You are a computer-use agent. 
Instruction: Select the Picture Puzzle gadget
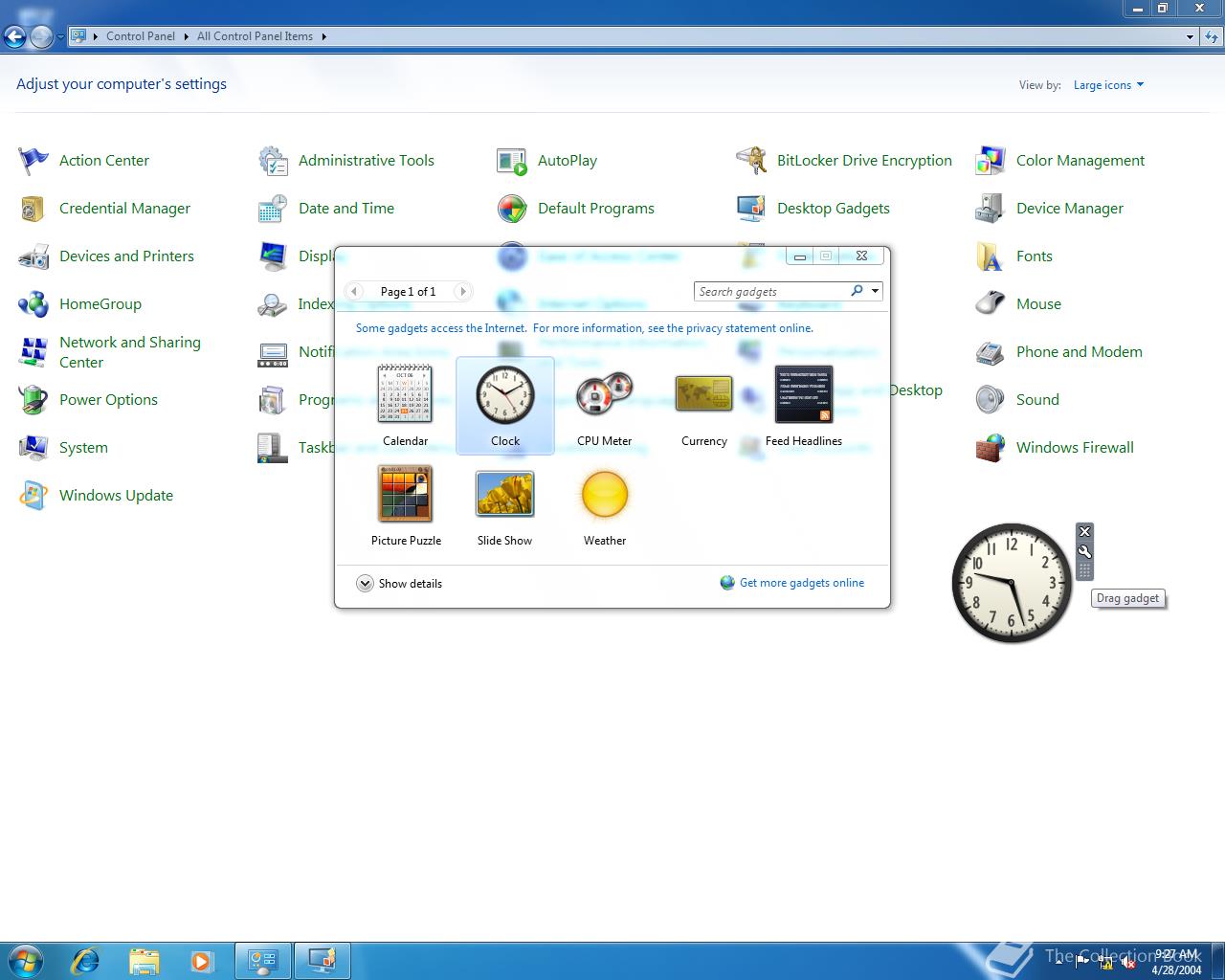tap(406, 505)
